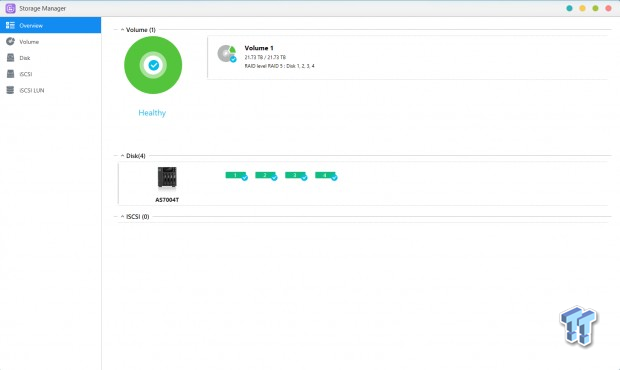Open the Disk section in sidebar
This screenshot has width=620, height=370.
click(50, 58)
